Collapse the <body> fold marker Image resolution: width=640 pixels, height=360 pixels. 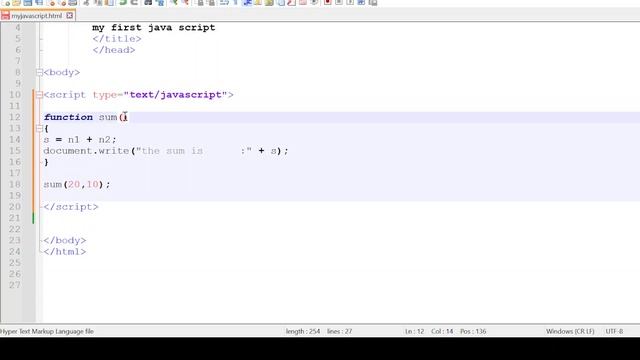(39, 73)
